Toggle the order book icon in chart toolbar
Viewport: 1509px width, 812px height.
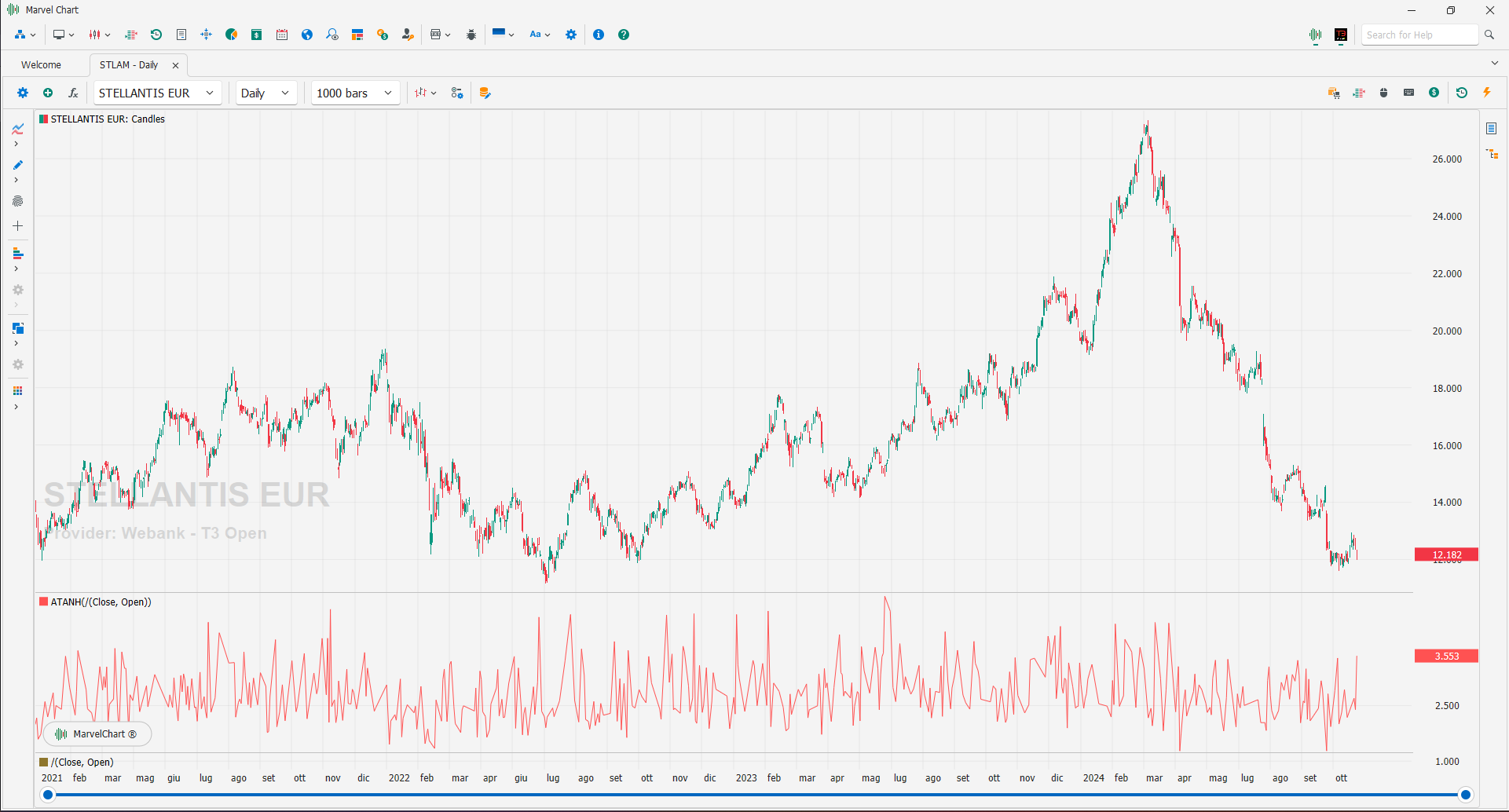(x=1359, y=93)
